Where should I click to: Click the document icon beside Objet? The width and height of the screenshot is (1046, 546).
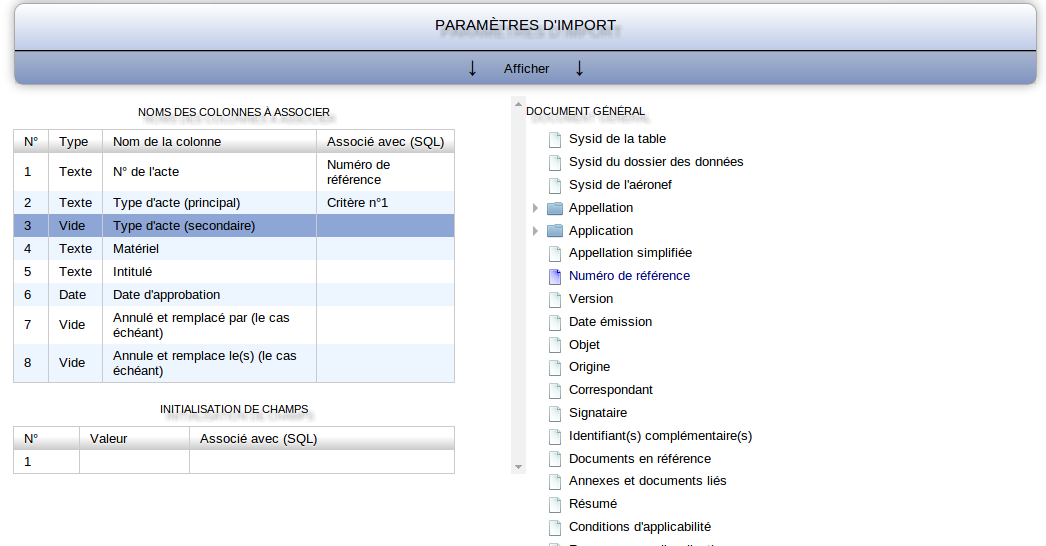coord(554,345)
